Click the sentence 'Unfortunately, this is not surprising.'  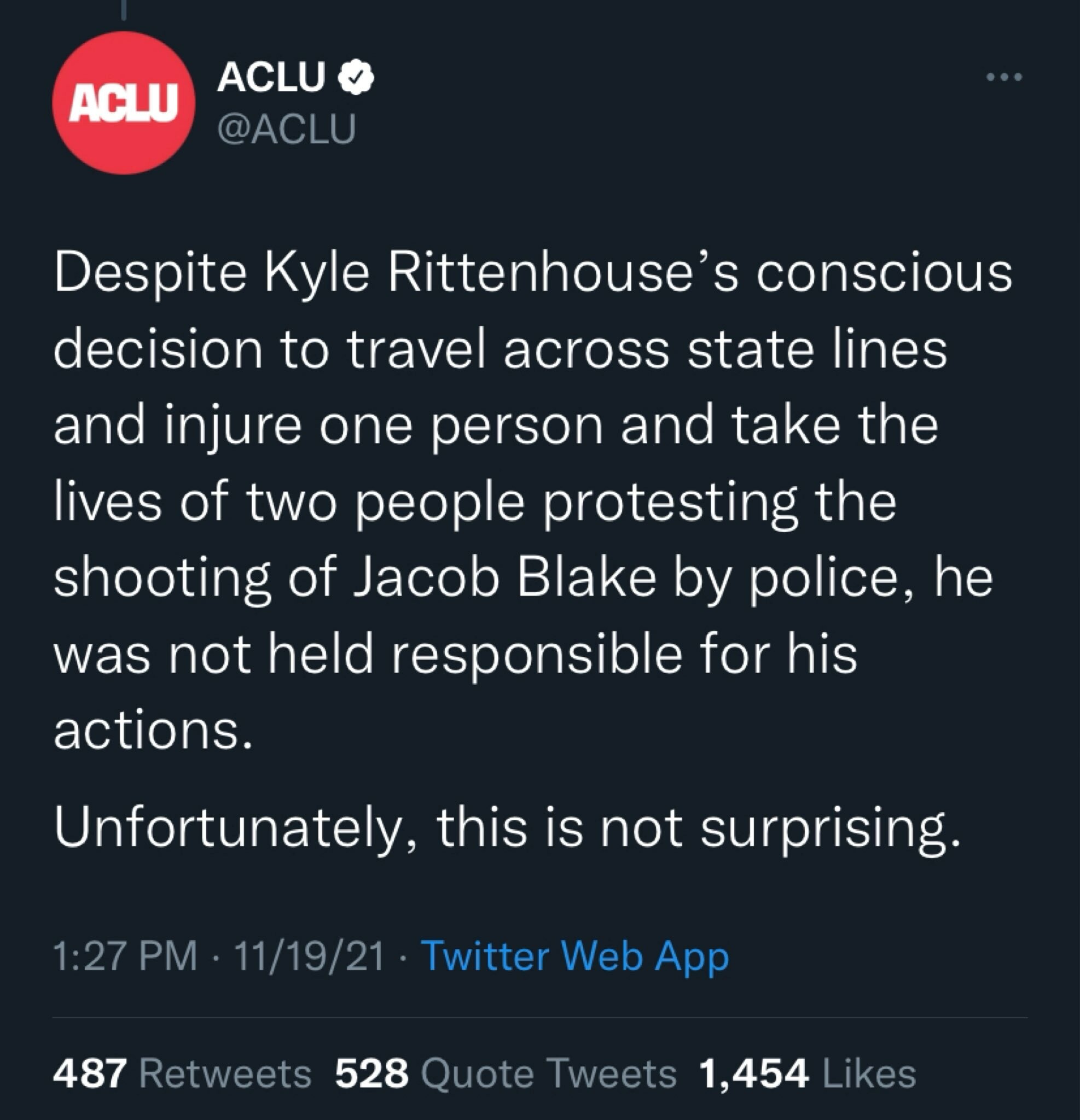click(507, 827)
